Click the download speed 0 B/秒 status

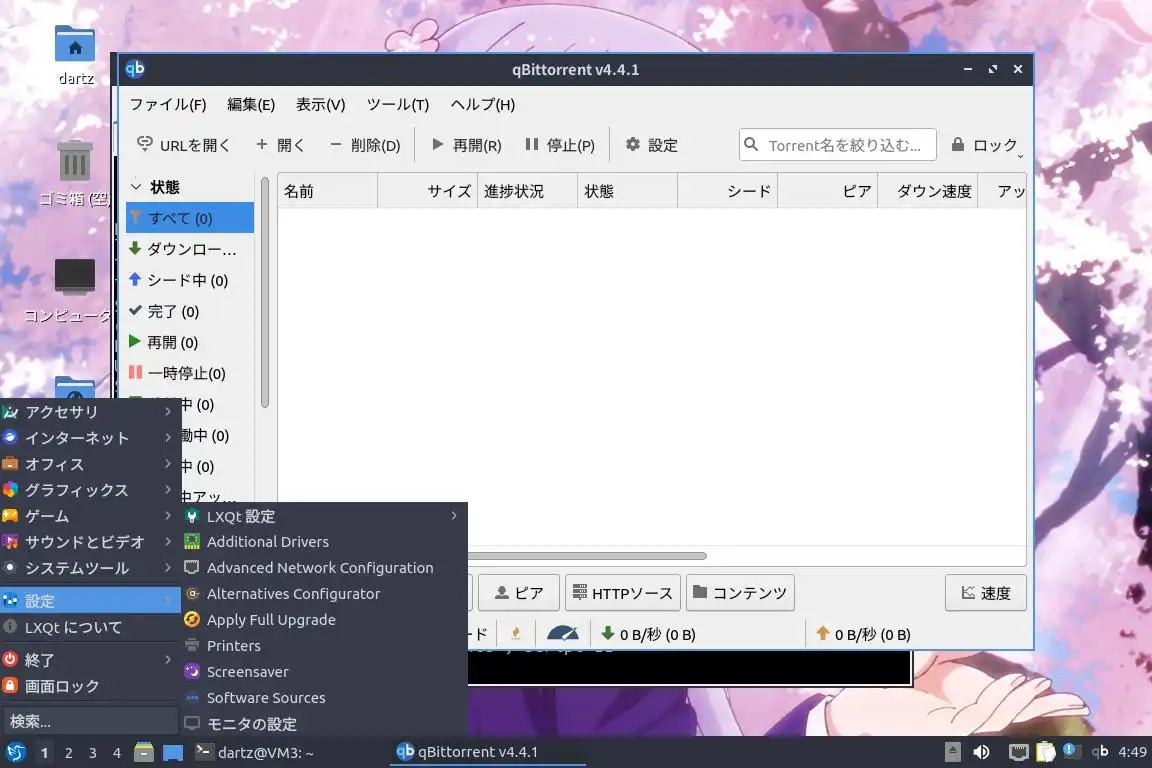pyautogui.click(x=648, y=634)
